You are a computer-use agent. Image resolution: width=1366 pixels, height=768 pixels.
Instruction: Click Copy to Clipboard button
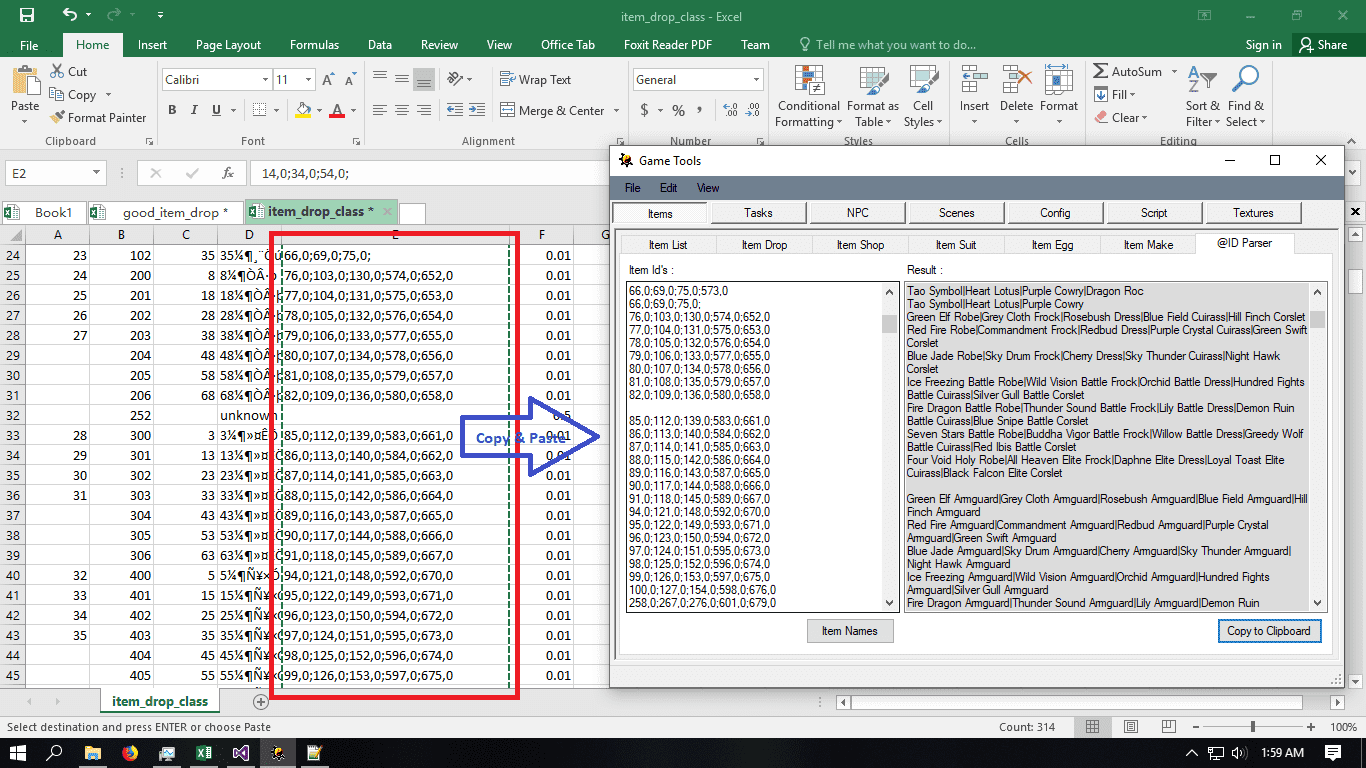pyautogui.click(x=1268, y=631)
